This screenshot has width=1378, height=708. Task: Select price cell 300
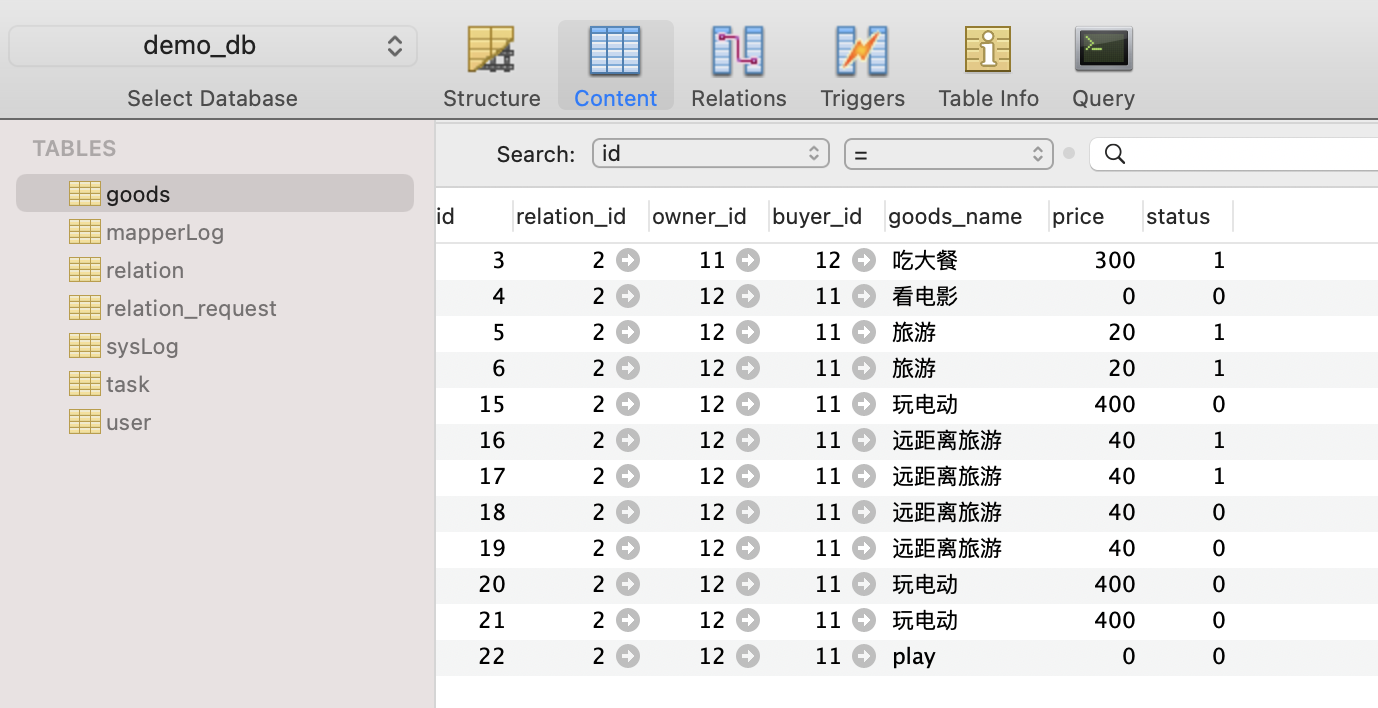(x=1114, y=261)
